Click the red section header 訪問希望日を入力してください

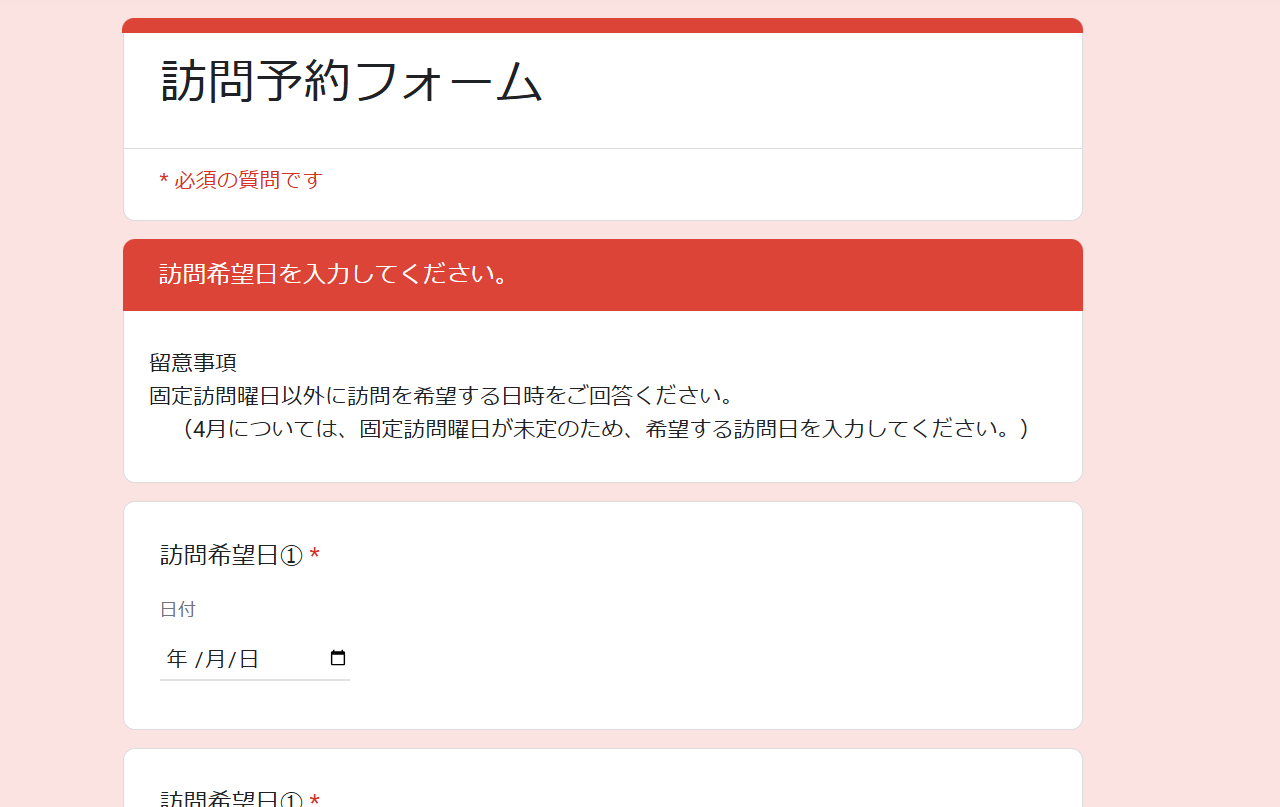340,274
